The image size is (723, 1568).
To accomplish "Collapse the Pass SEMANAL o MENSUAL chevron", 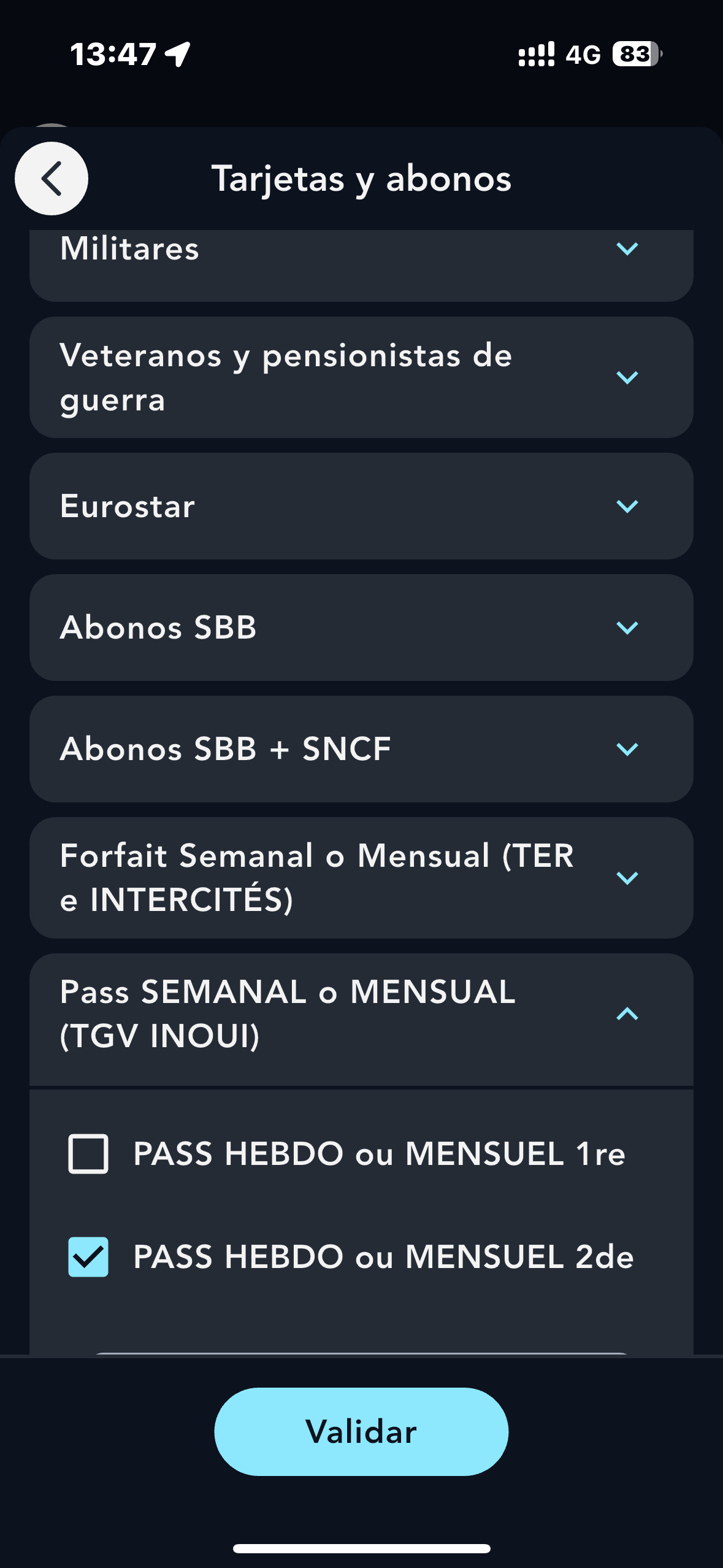I will (x=627, y=1014).
